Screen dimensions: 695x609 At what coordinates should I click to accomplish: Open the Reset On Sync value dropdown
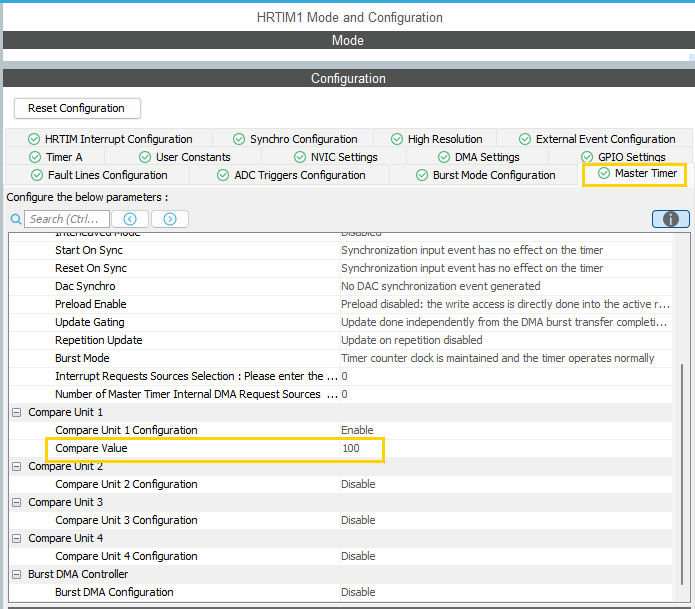coord(506,268)
